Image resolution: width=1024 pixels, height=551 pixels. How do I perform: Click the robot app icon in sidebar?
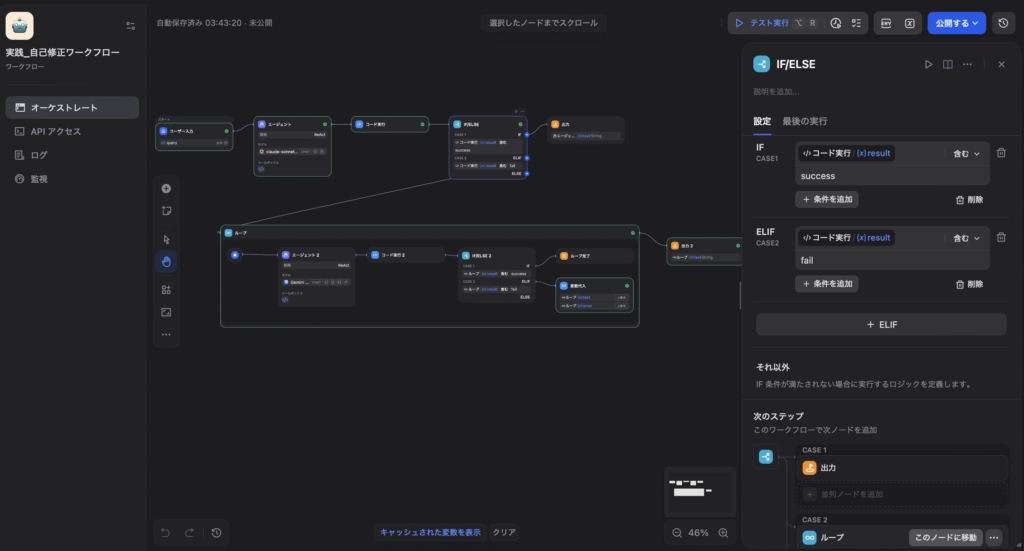[20, 25]
